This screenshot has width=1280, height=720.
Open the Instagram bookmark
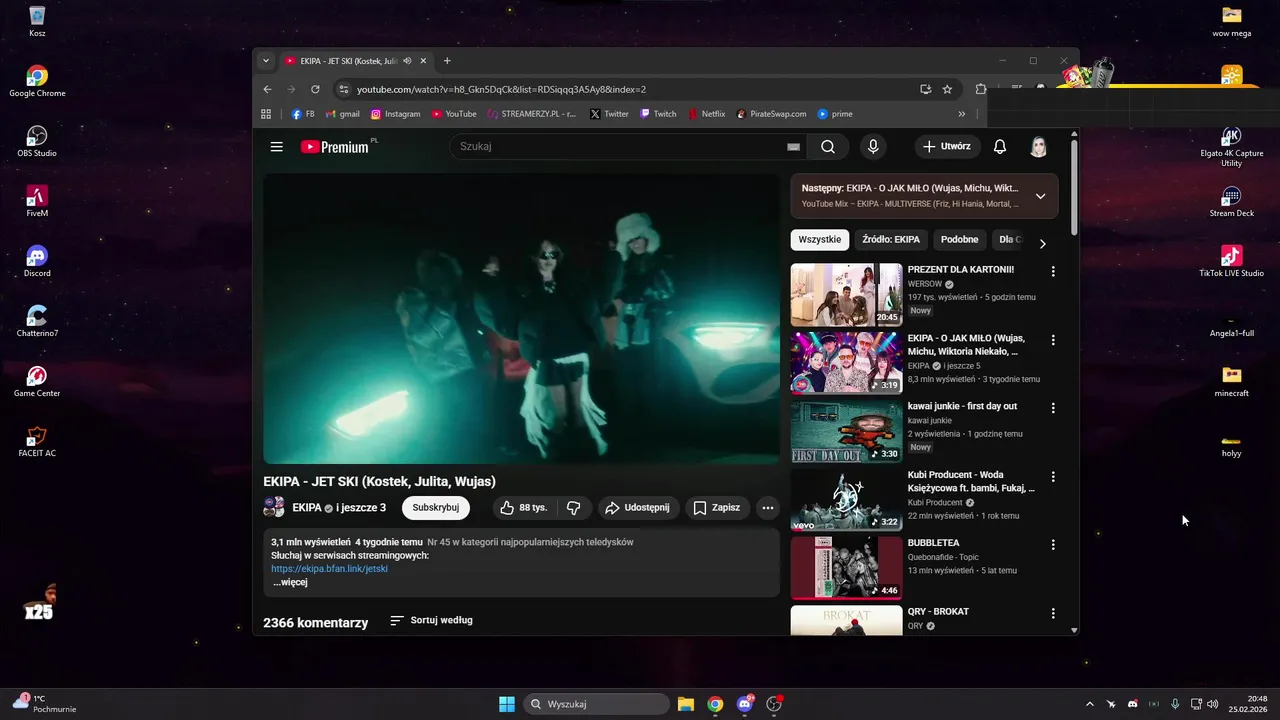pyautogui.click(x=396, y=114)
